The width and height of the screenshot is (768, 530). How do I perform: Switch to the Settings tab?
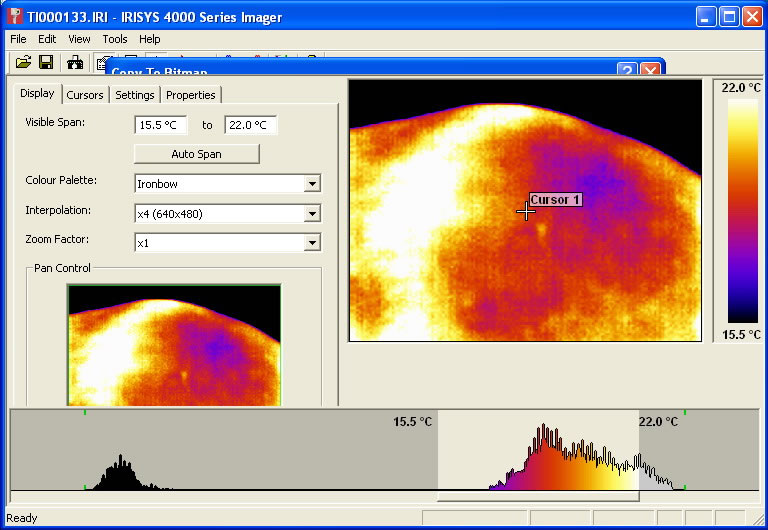[x=134, y=95]
